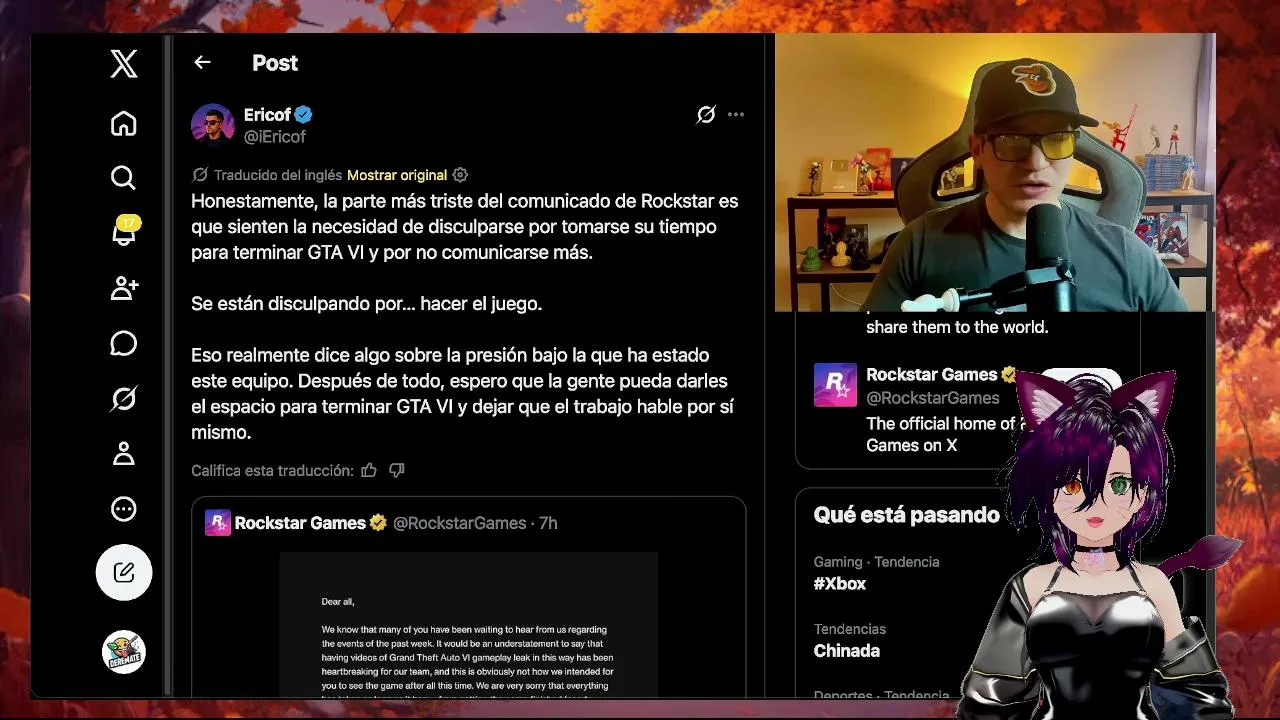Rate the translation with thumbs up
This screenshot has height=720, width=1280.
(369, 470)
